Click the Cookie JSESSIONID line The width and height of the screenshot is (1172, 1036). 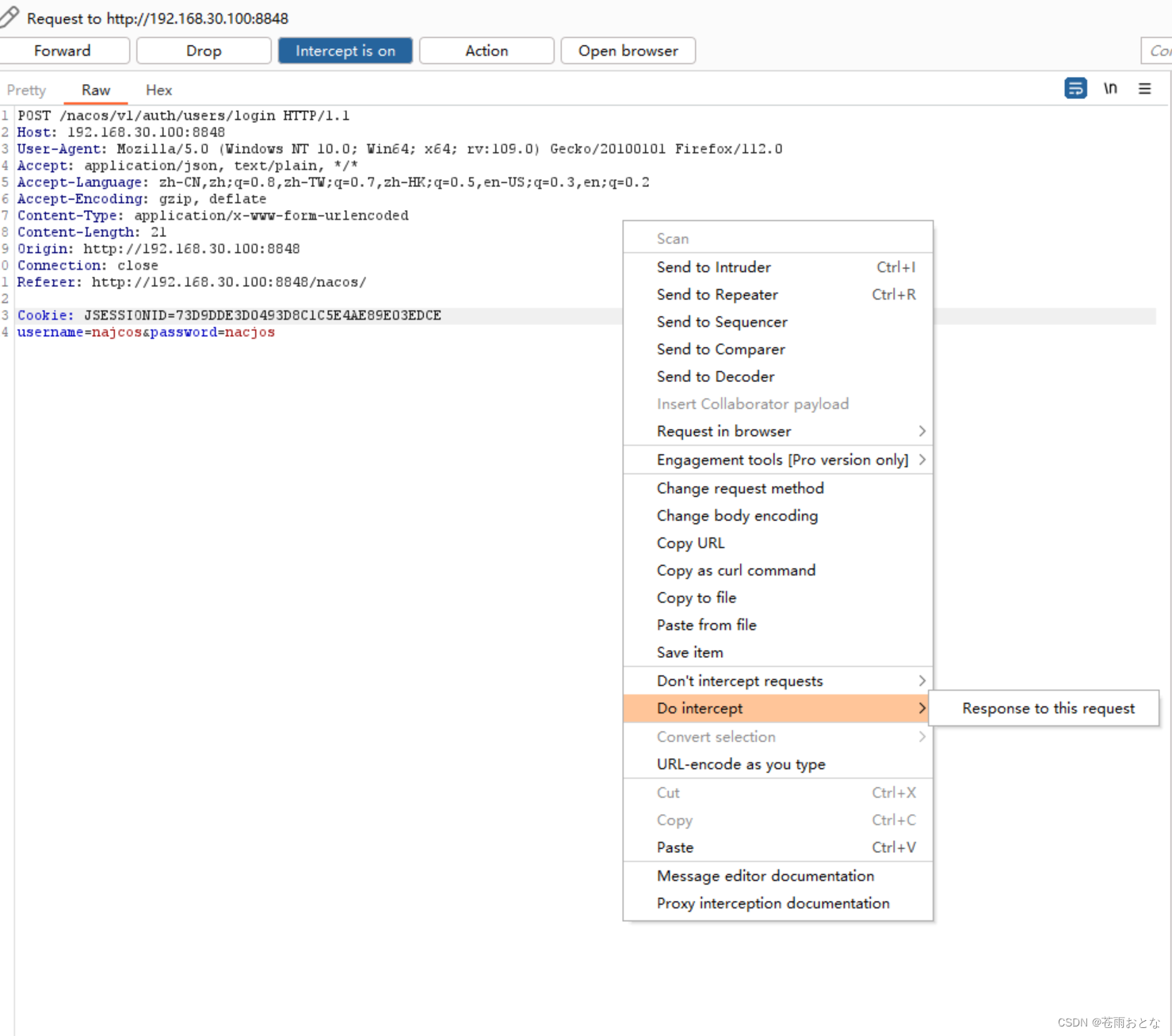(x=230, y=315)
